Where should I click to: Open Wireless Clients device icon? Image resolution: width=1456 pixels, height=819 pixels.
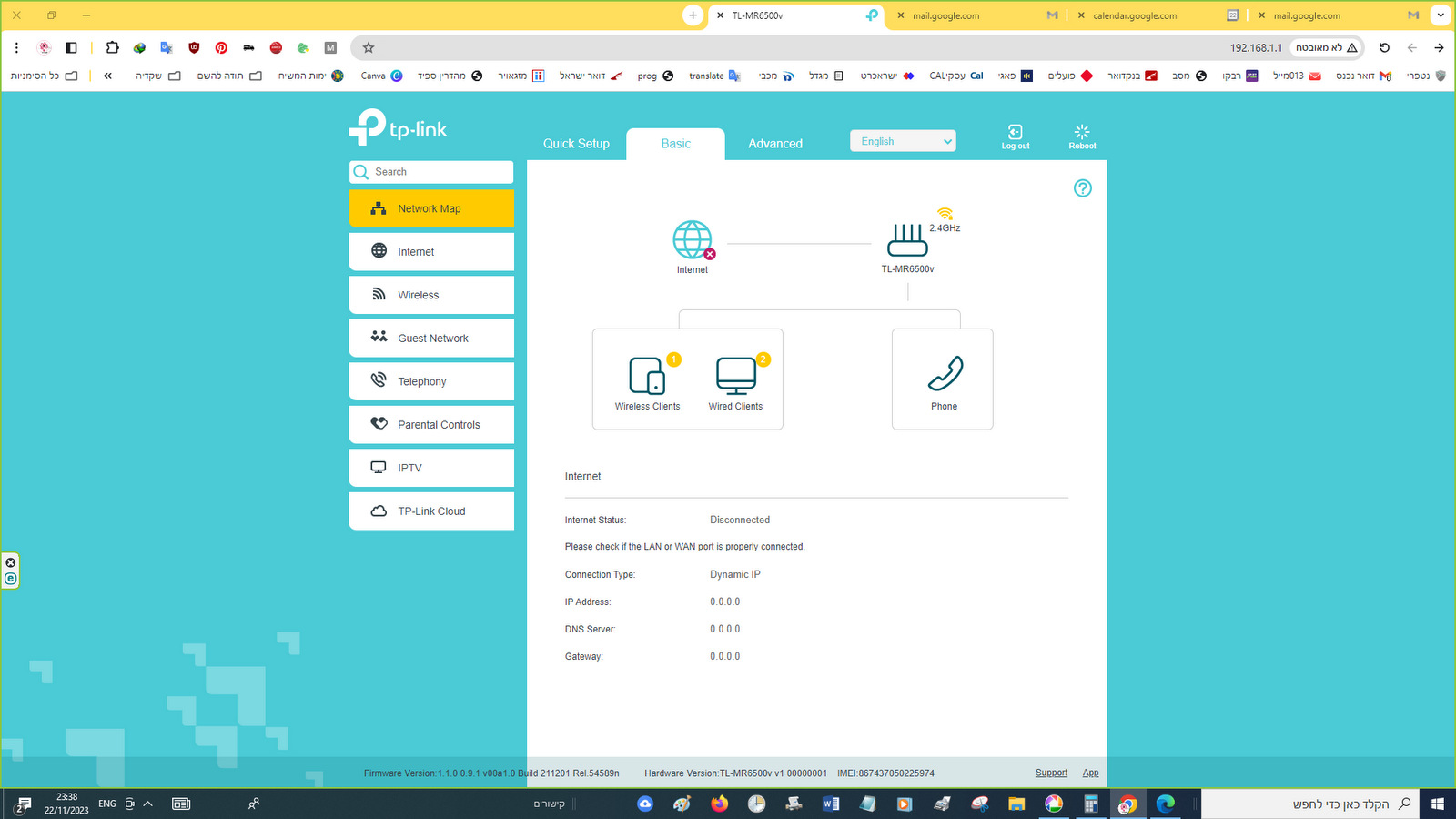click(647, 375)
